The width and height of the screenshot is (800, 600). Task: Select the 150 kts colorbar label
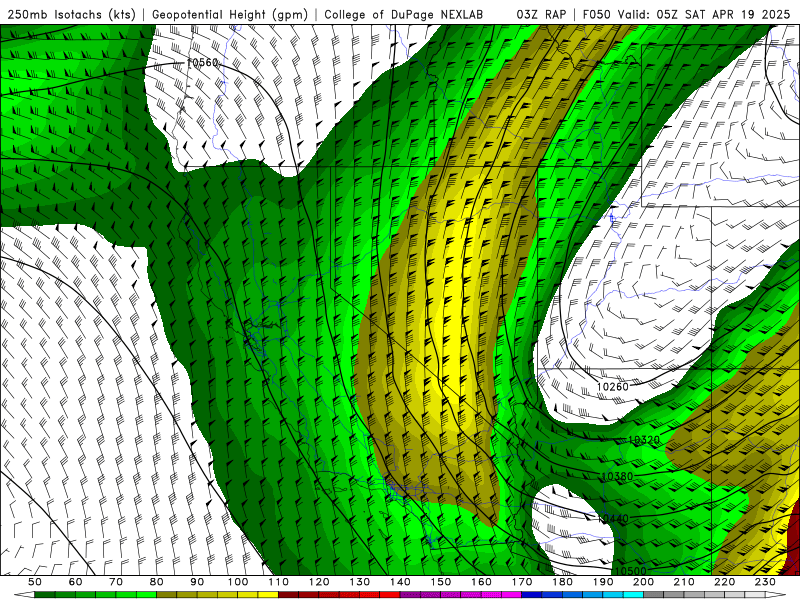(x=441, y=582)
